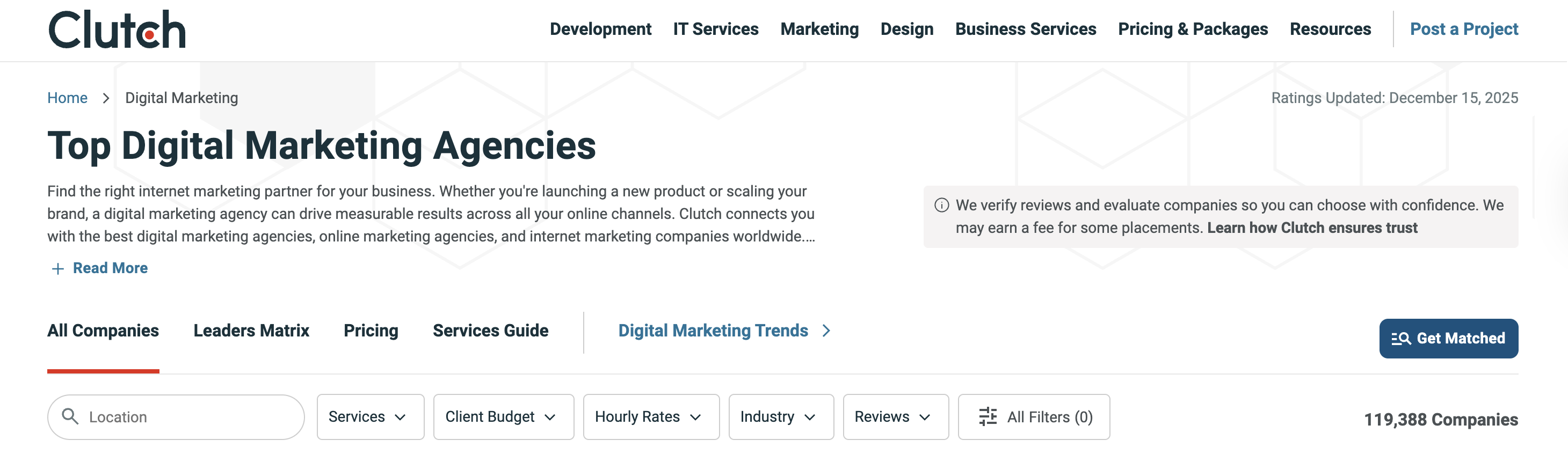Click the Ratings Updated: December 15, 2025 text

point(1394,98)
